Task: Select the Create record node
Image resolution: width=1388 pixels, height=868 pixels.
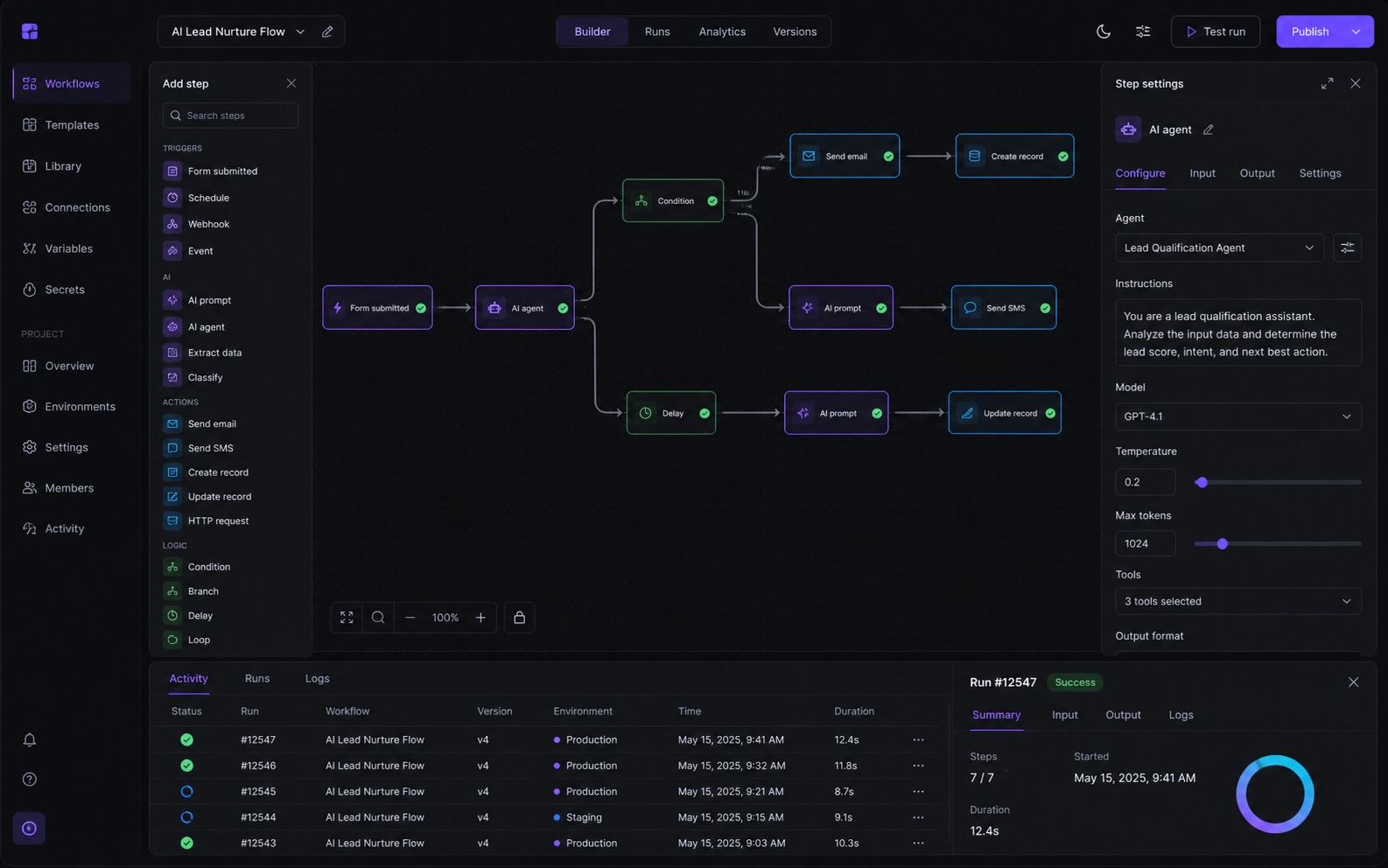Action: (1015, 156)
